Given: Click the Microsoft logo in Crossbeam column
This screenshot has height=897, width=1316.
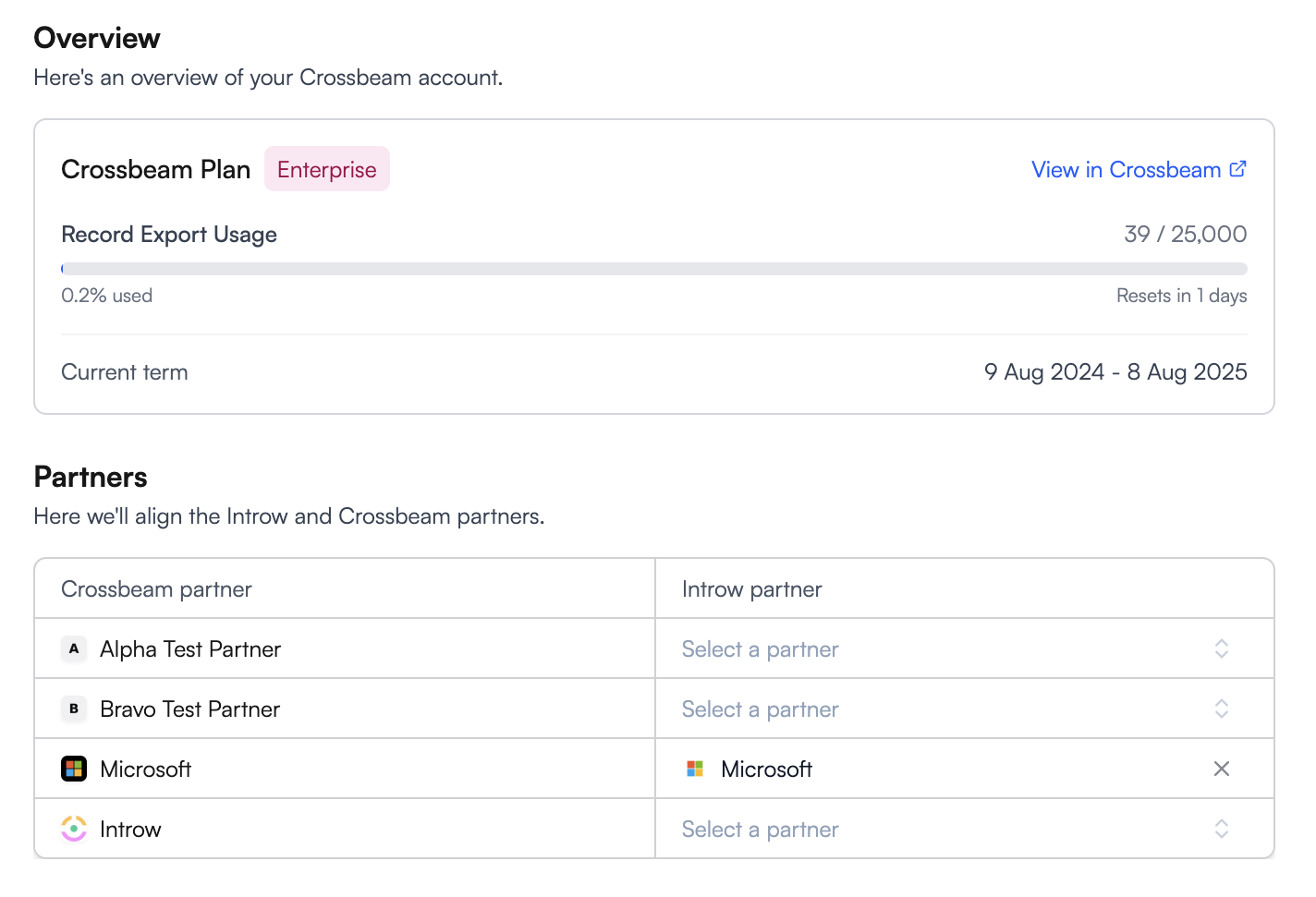Looking at the screenshot, I should [x=74, y=770].
